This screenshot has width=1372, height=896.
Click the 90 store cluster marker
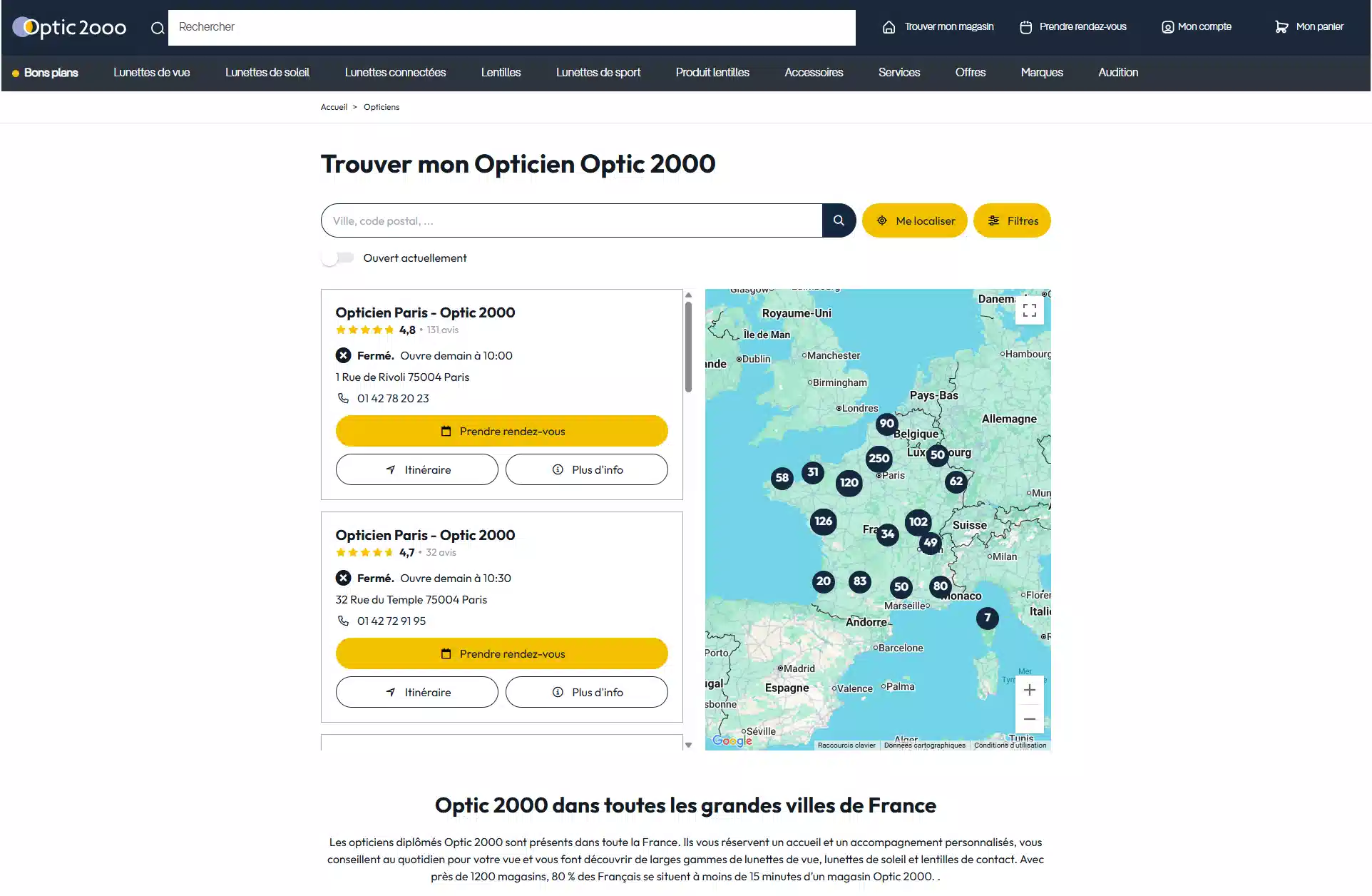click(886, 424)
